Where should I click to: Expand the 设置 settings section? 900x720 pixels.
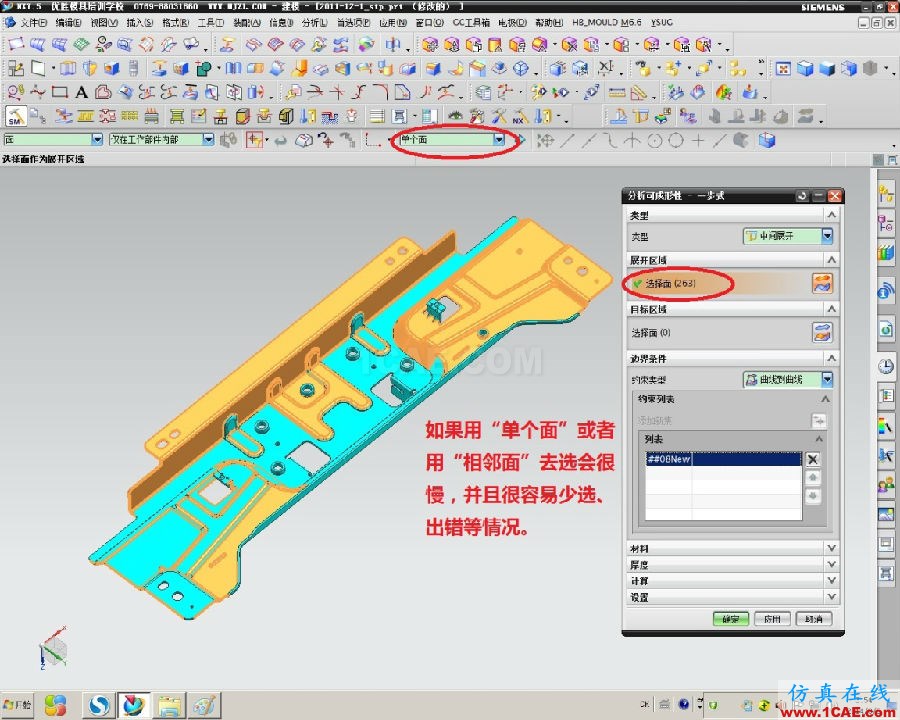tap(831, 597)
